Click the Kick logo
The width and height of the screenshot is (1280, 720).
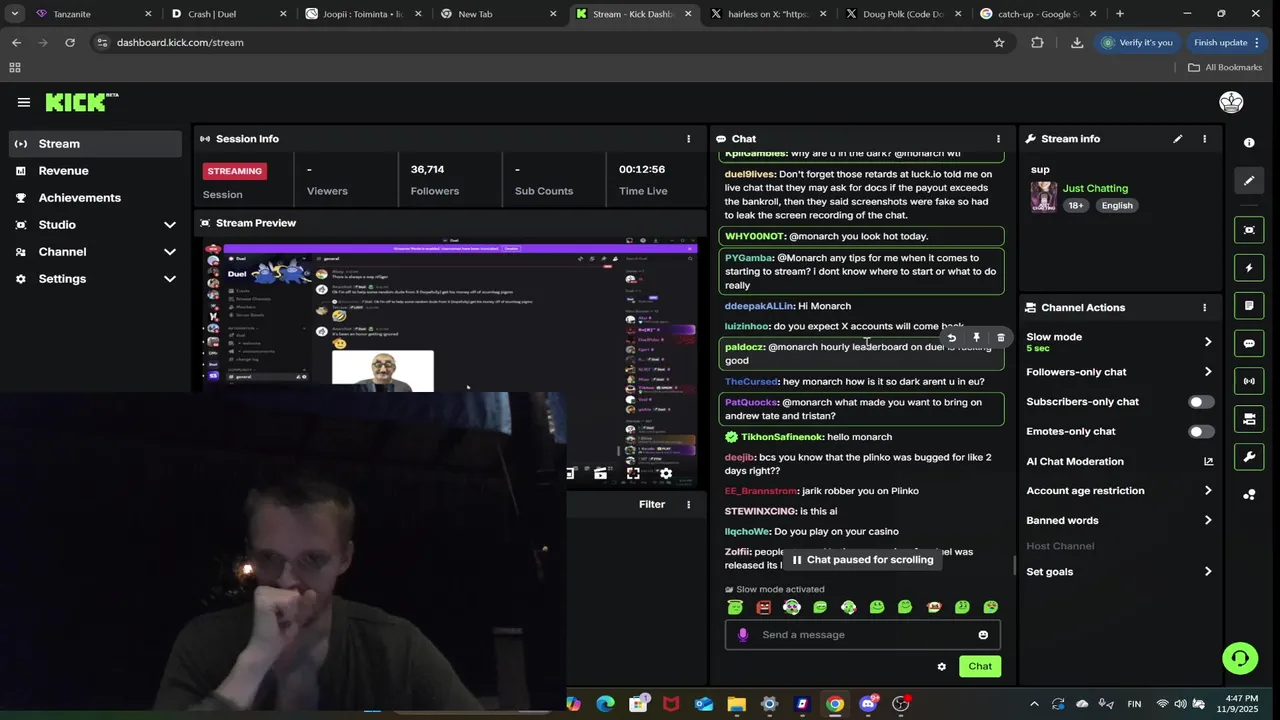81,102
